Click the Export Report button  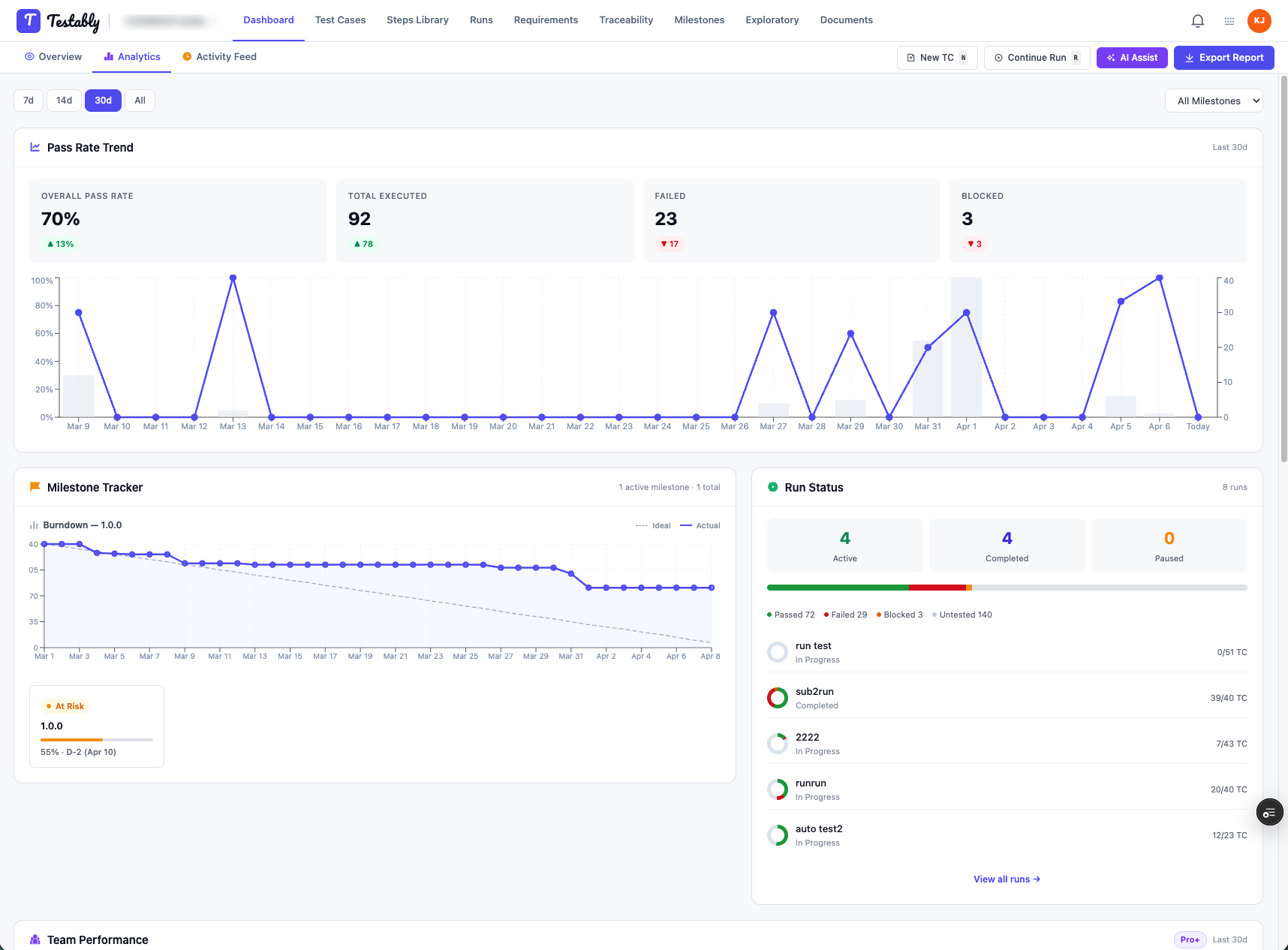click(1223, 58)
